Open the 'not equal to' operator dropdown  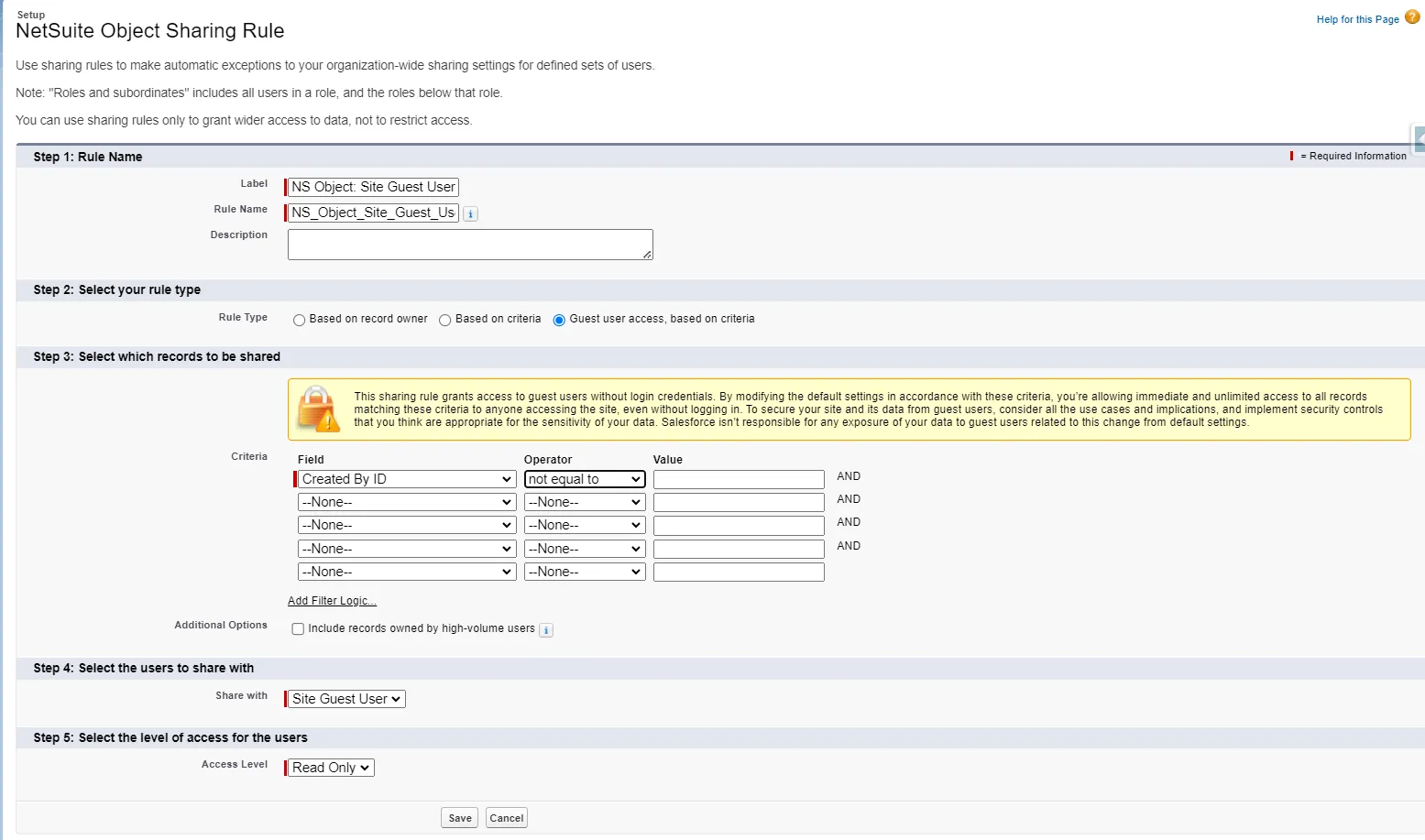[x=585, y=479]
